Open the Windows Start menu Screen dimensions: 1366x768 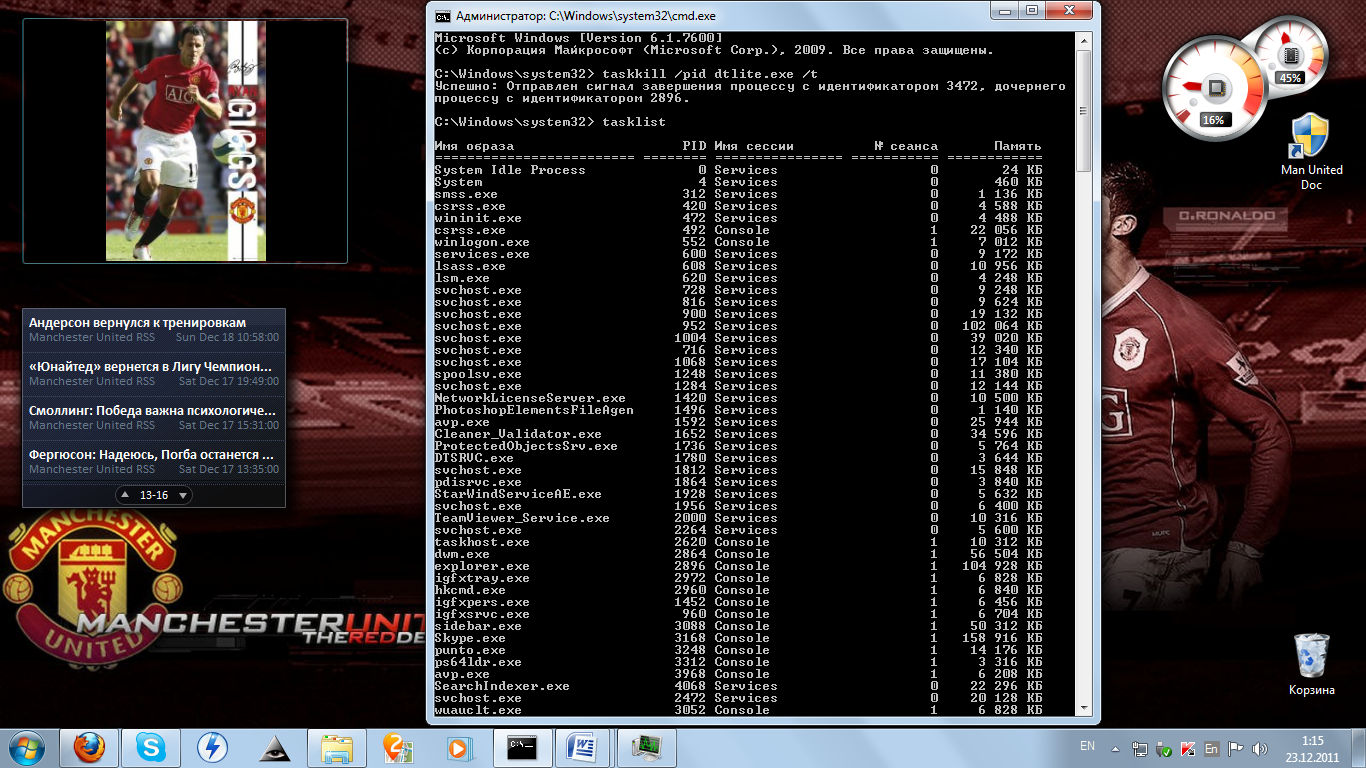click(27, 747)
